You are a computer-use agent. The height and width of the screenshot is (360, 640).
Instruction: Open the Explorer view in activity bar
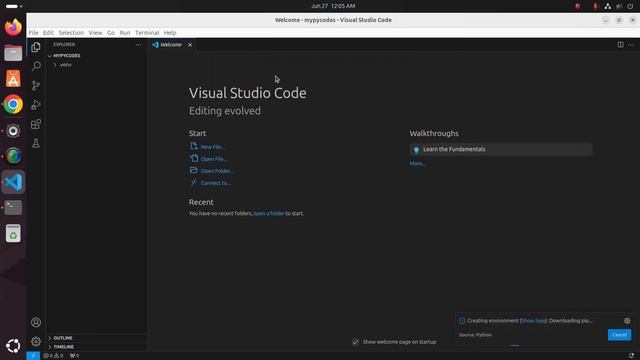(x=36, y=47)
